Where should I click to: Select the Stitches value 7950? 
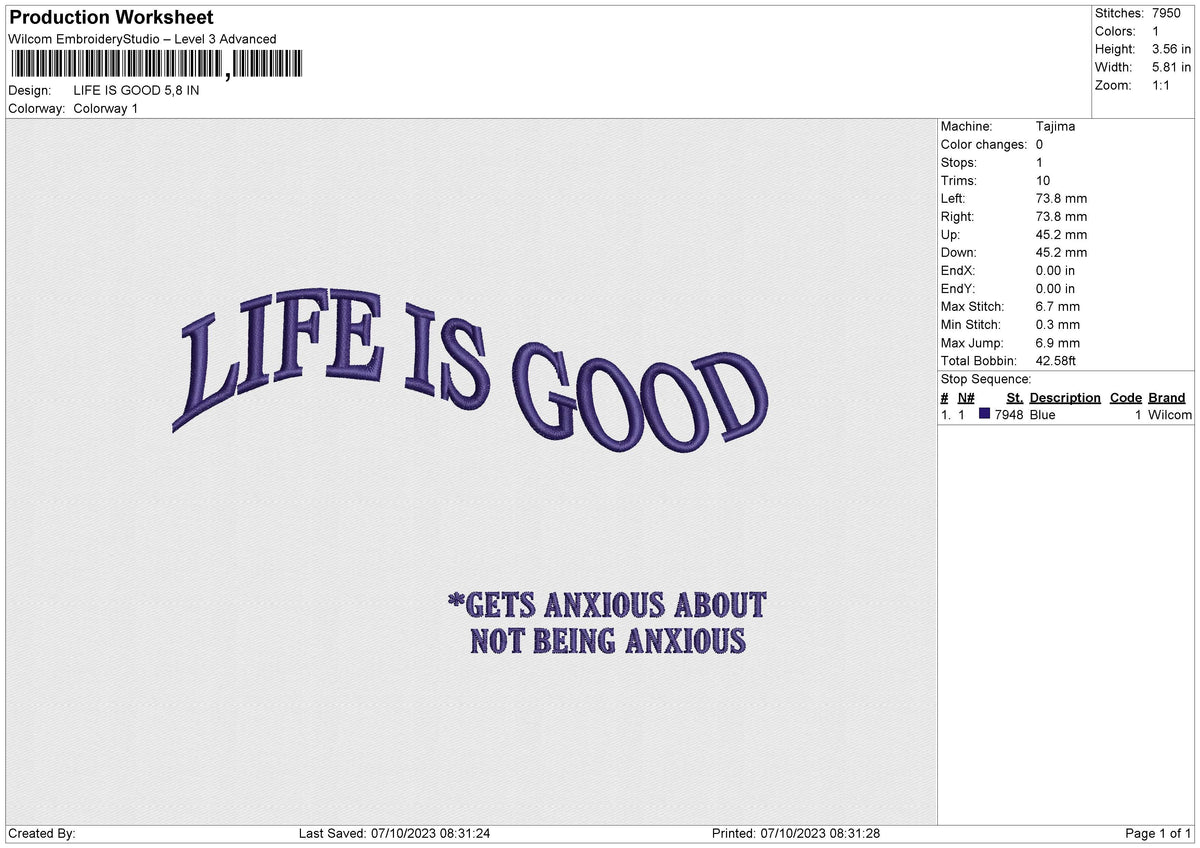[1168, 13]
